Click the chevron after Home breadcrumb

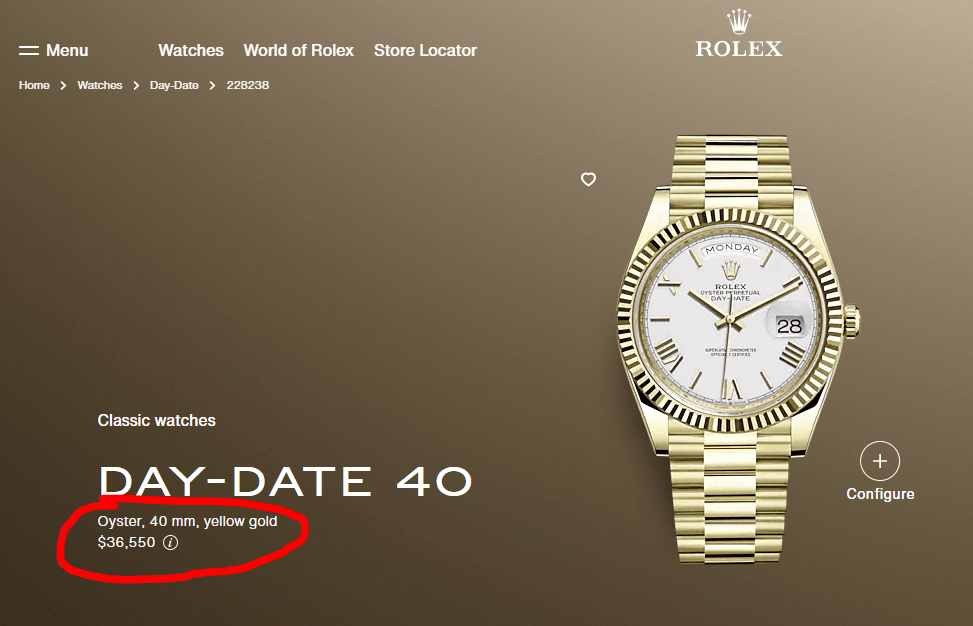coord(63,86)
